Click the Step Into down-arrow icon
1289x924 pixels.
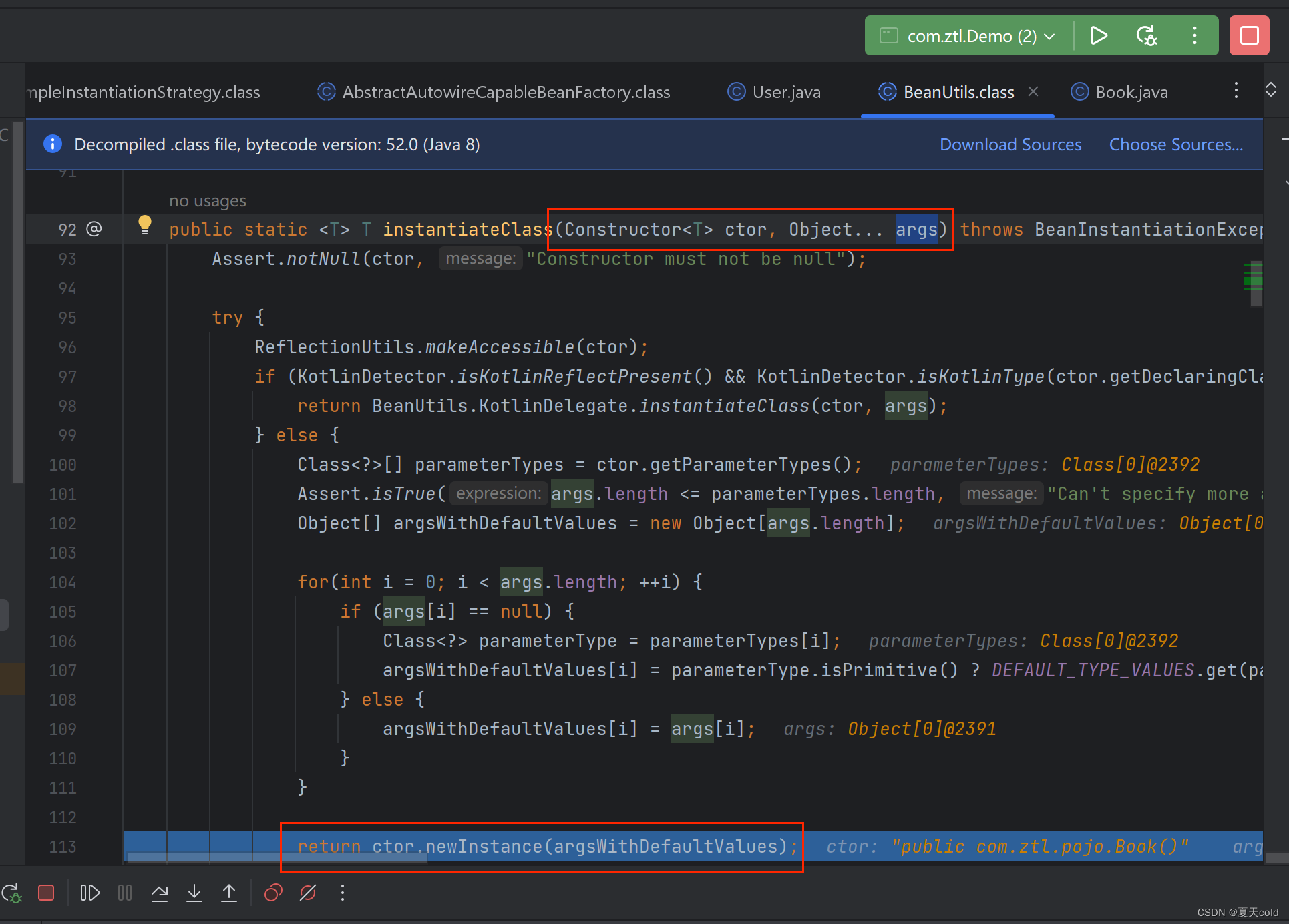pos(194,893)
